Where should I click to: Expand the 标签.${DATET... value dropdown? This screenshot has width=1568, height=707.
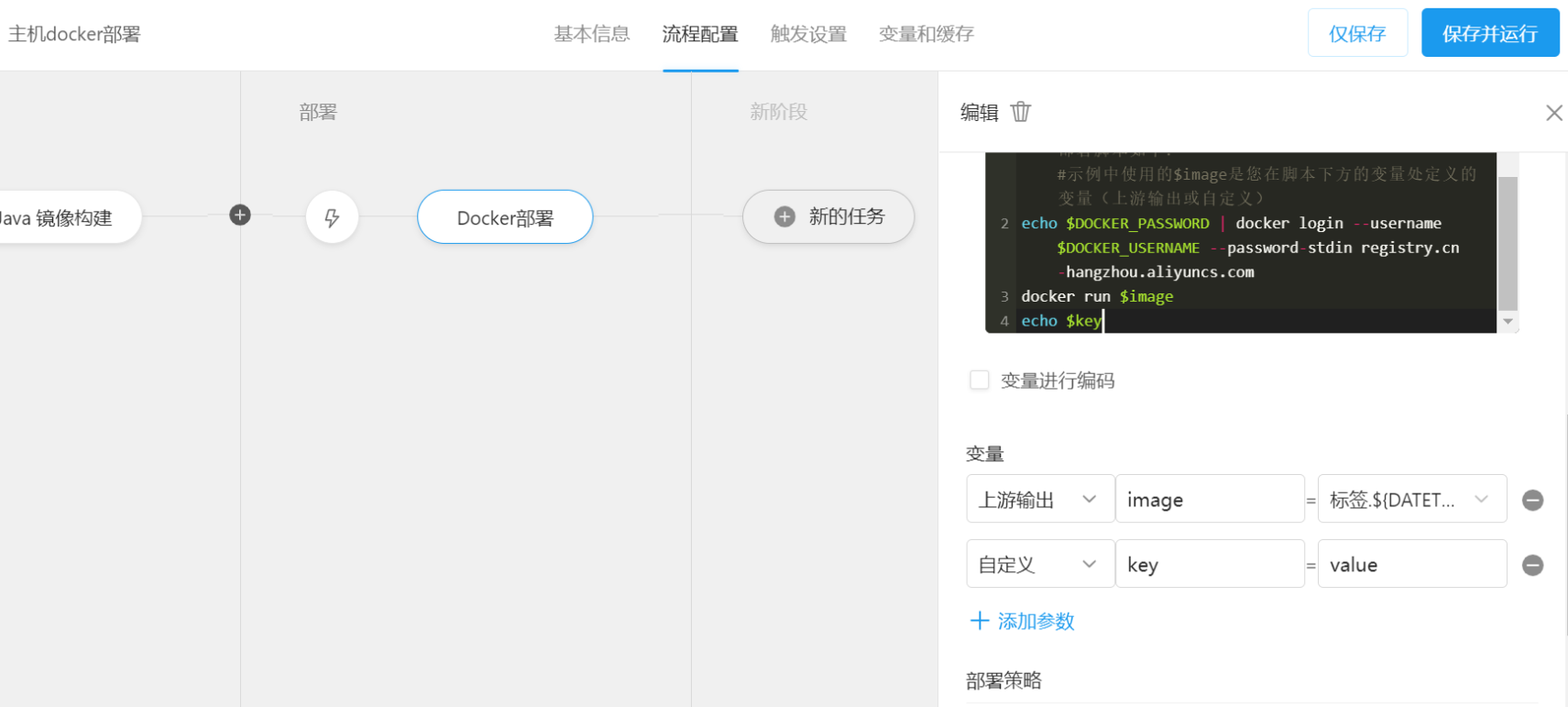[1411, 499]
